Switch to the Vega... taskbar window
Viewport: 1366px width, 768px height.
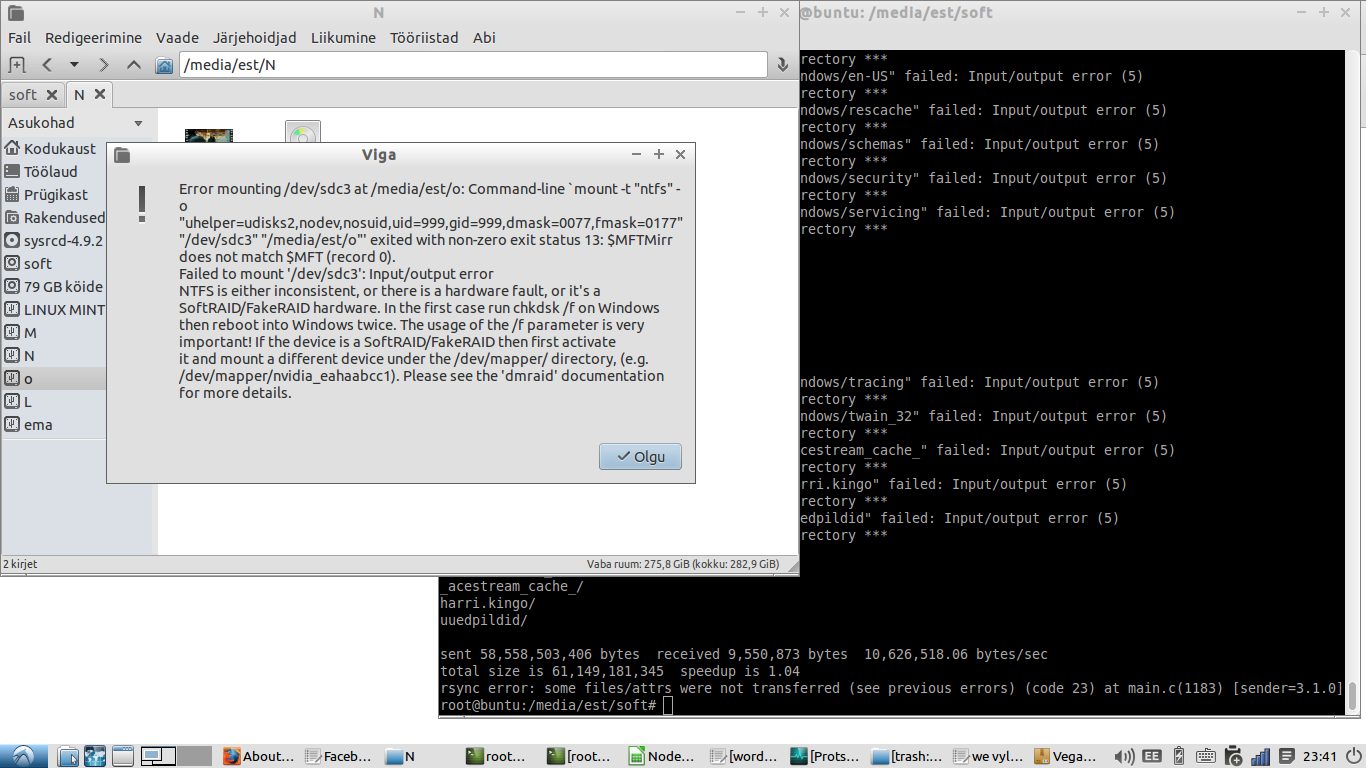pos(1069,756)
